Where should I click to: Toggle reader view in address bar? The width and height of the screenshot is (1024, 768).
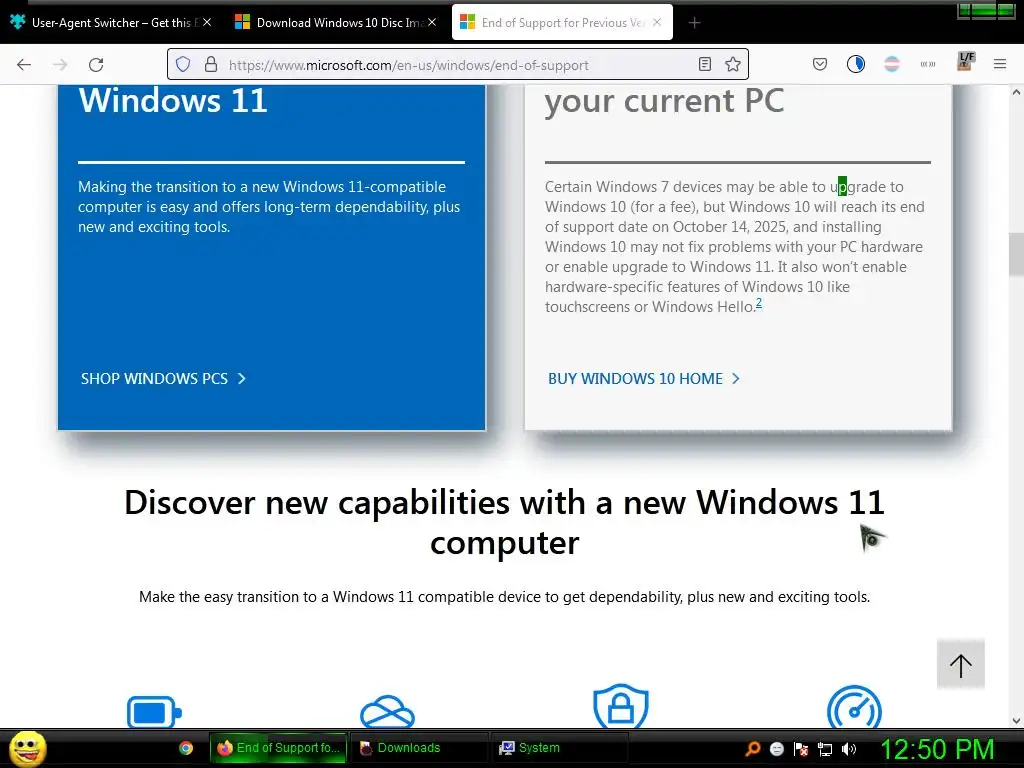[705, 64]
